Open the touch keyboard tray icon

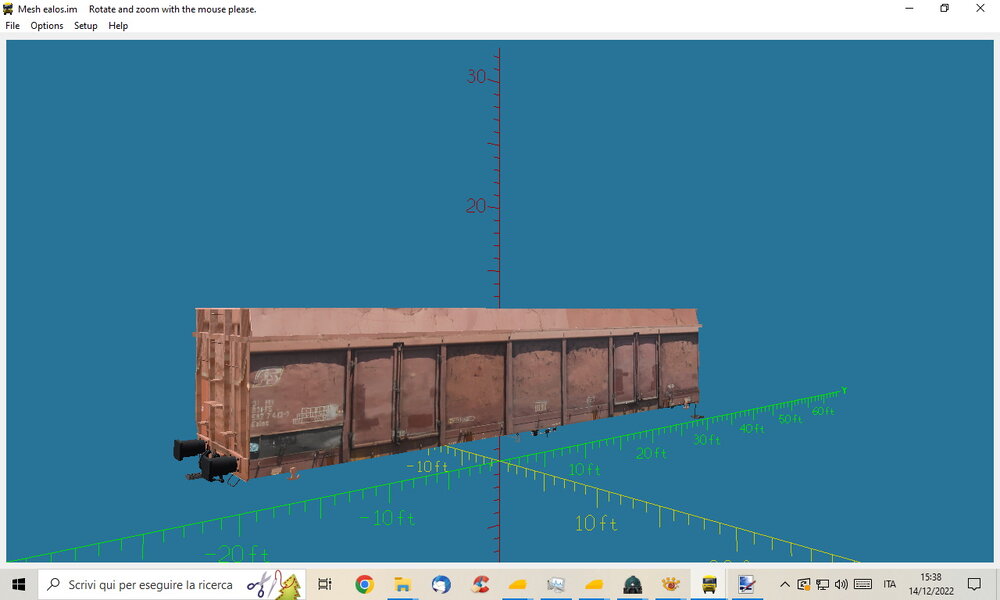point(863,584)
